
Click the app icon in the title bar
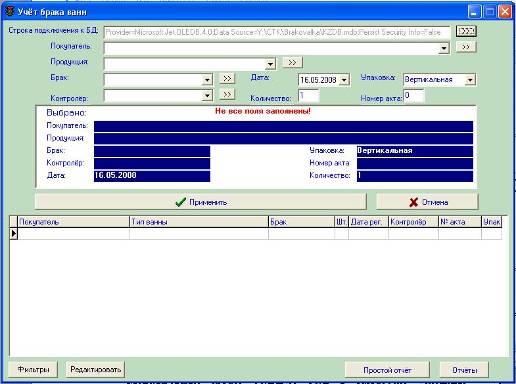point(10,12)
